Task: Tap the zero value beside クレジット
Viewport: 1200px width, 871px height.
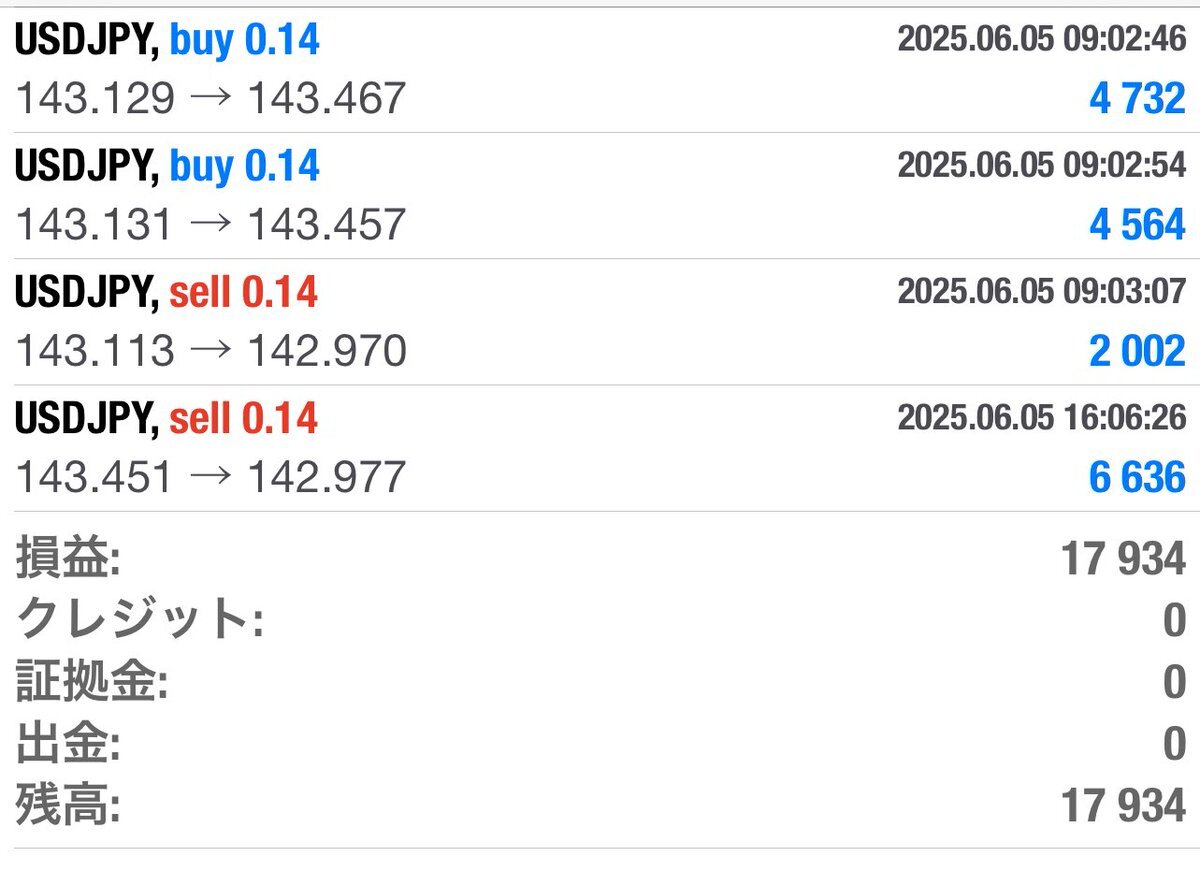Action: [1174, 621]
